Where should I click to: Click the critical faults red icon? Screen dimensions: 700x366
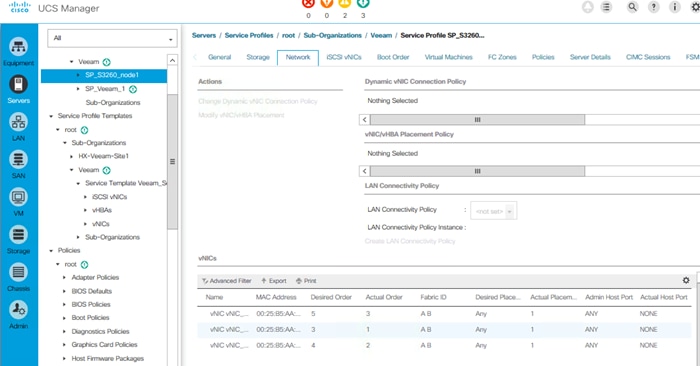pos(308,4)
